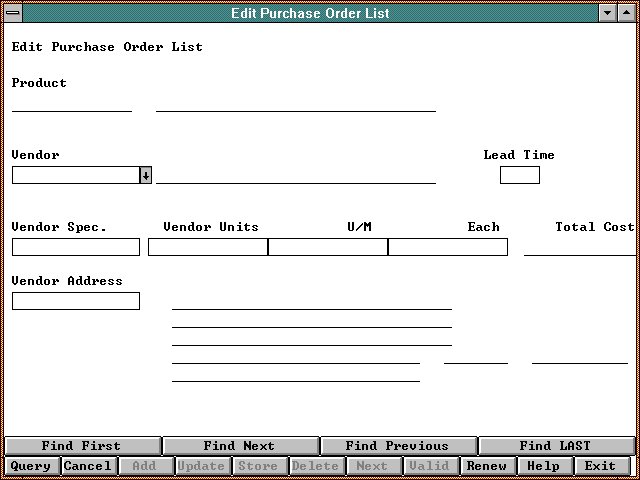Click Exit to leave the form
Image resolution: width=640 pixels, height=480 pixels.
pyautogui.click(x=601, y=466)
